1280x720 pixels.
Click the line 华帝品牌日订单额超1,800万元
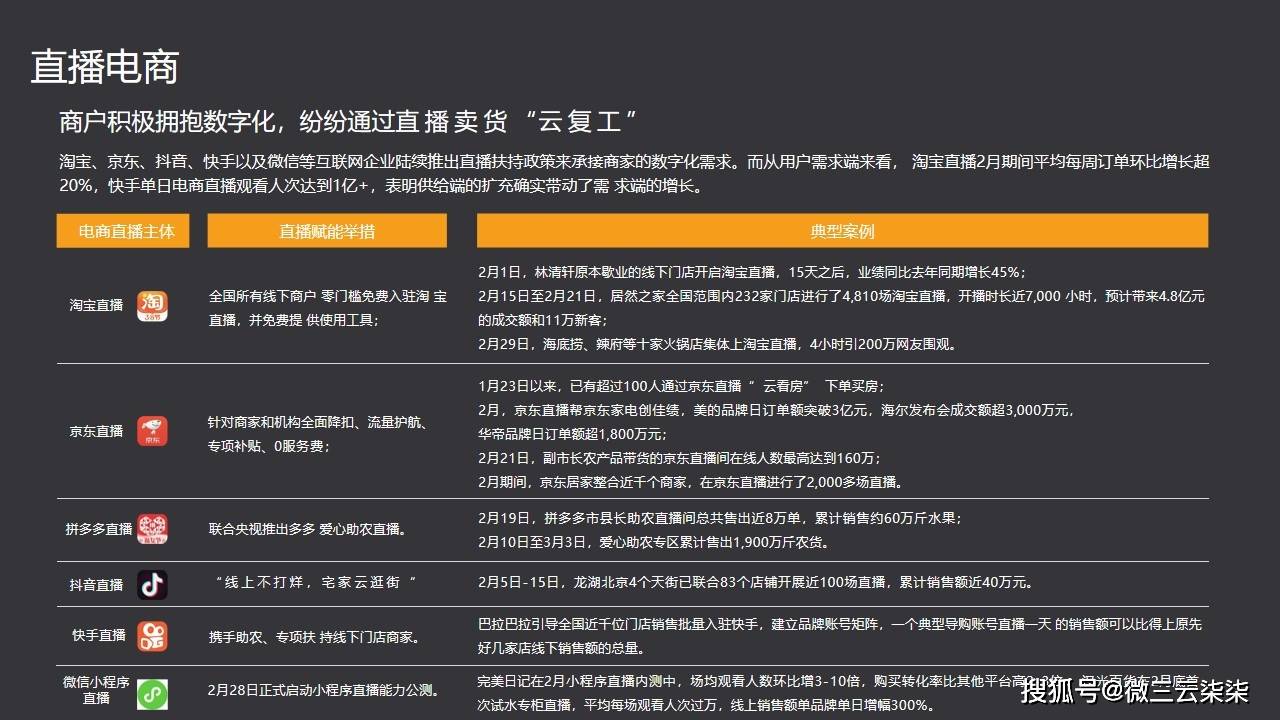tap(572, 435)
